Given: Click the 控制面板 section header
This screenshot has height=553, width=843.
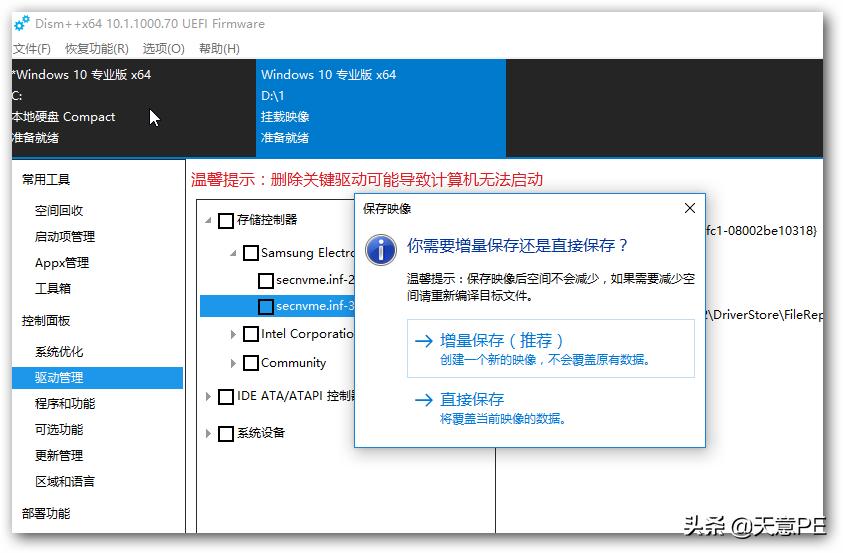Looking at the screenshot, I should 46,321.
